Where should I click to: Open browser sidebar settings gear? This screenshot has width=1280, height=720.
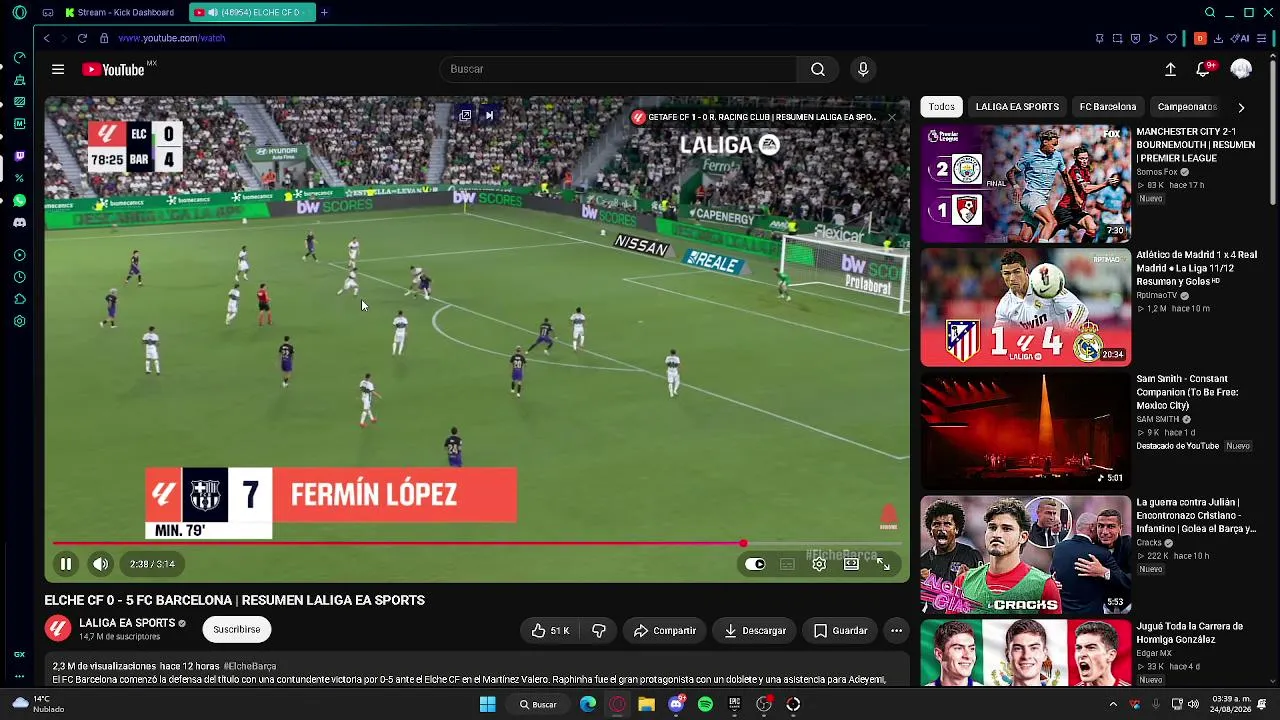(19, 321)
